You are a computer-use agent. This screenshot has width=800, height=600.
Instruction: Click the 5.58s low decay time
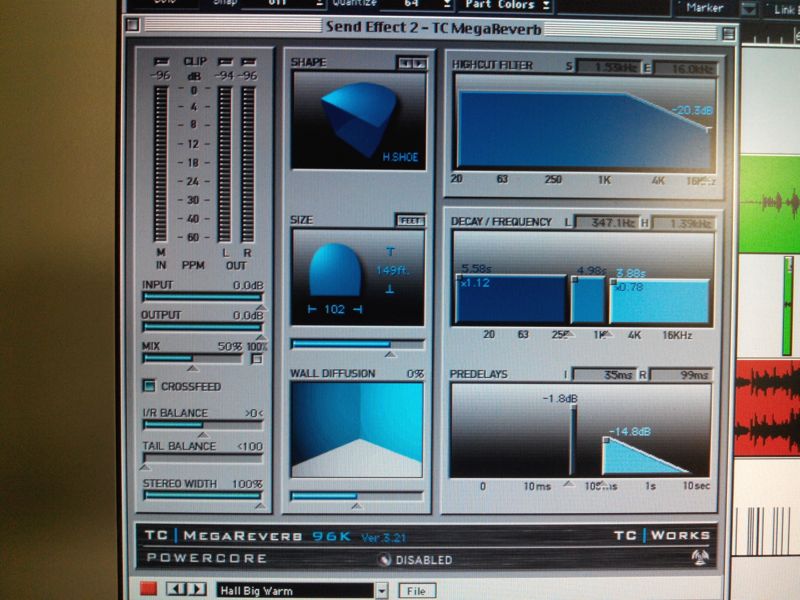coord(476,268)
